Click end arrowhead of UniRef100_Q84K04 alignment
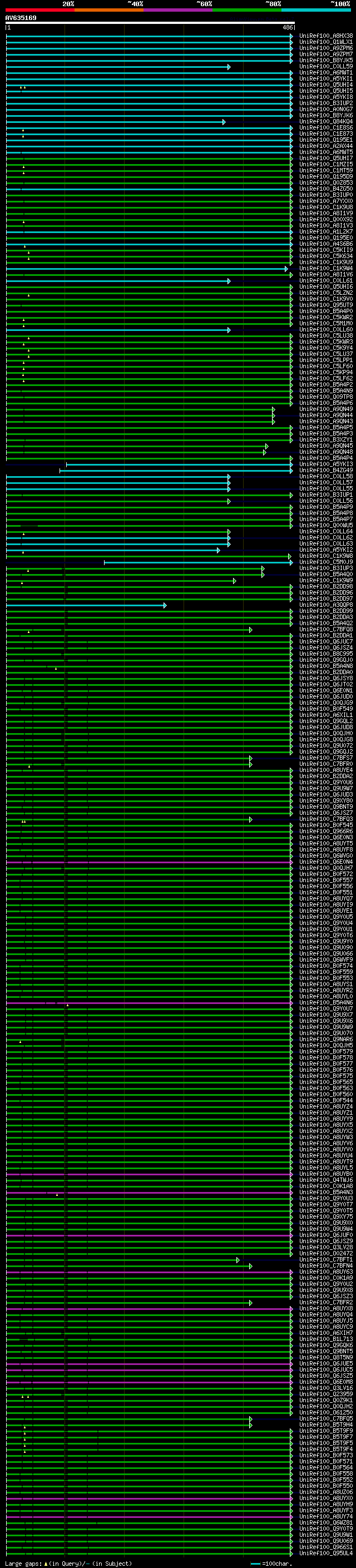Image resolution: width=356 pixels, height=1568 pixels. click(224, 122)
